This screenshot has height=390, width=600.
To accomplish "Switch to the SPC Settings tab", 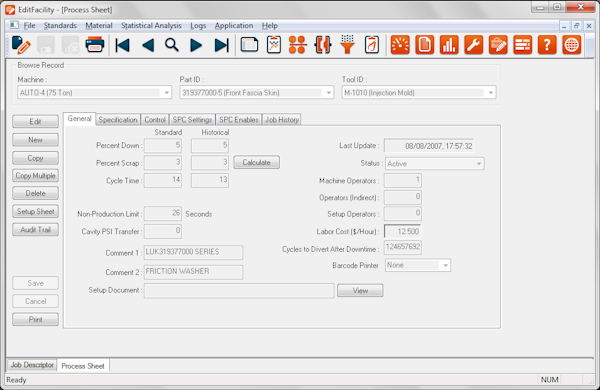I will click(x=192, y=120).
